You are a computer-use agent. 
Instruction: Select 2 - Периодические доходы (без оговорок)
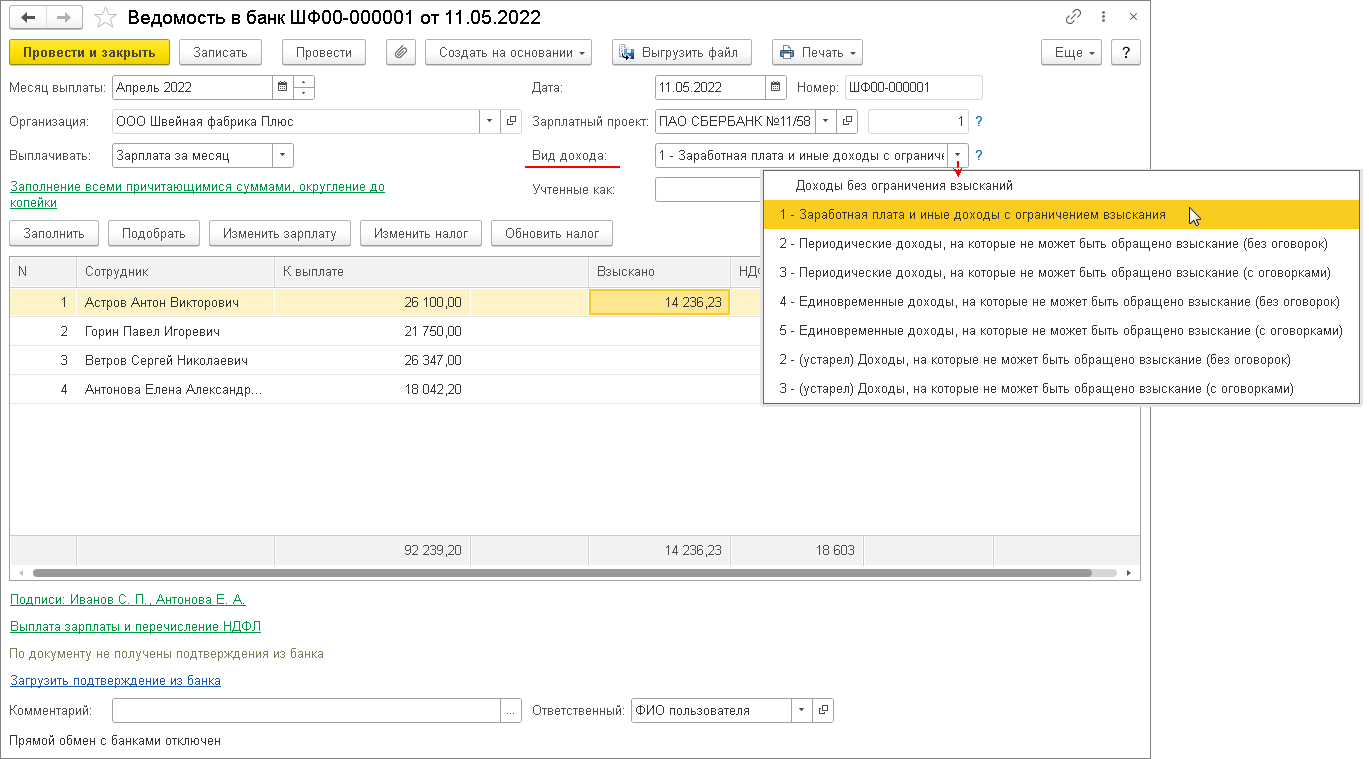click(x=1061, y=244)
